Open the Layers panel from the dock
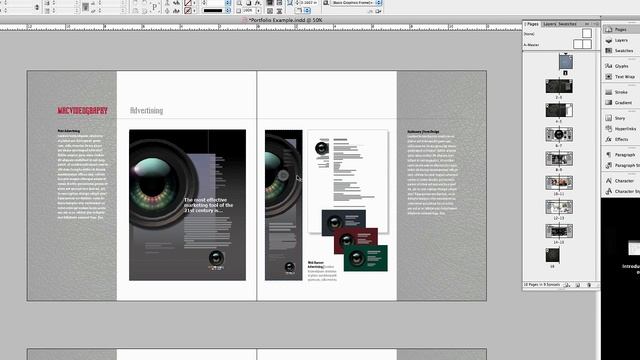Screen dimensions: 640x360 click(620, 40)
